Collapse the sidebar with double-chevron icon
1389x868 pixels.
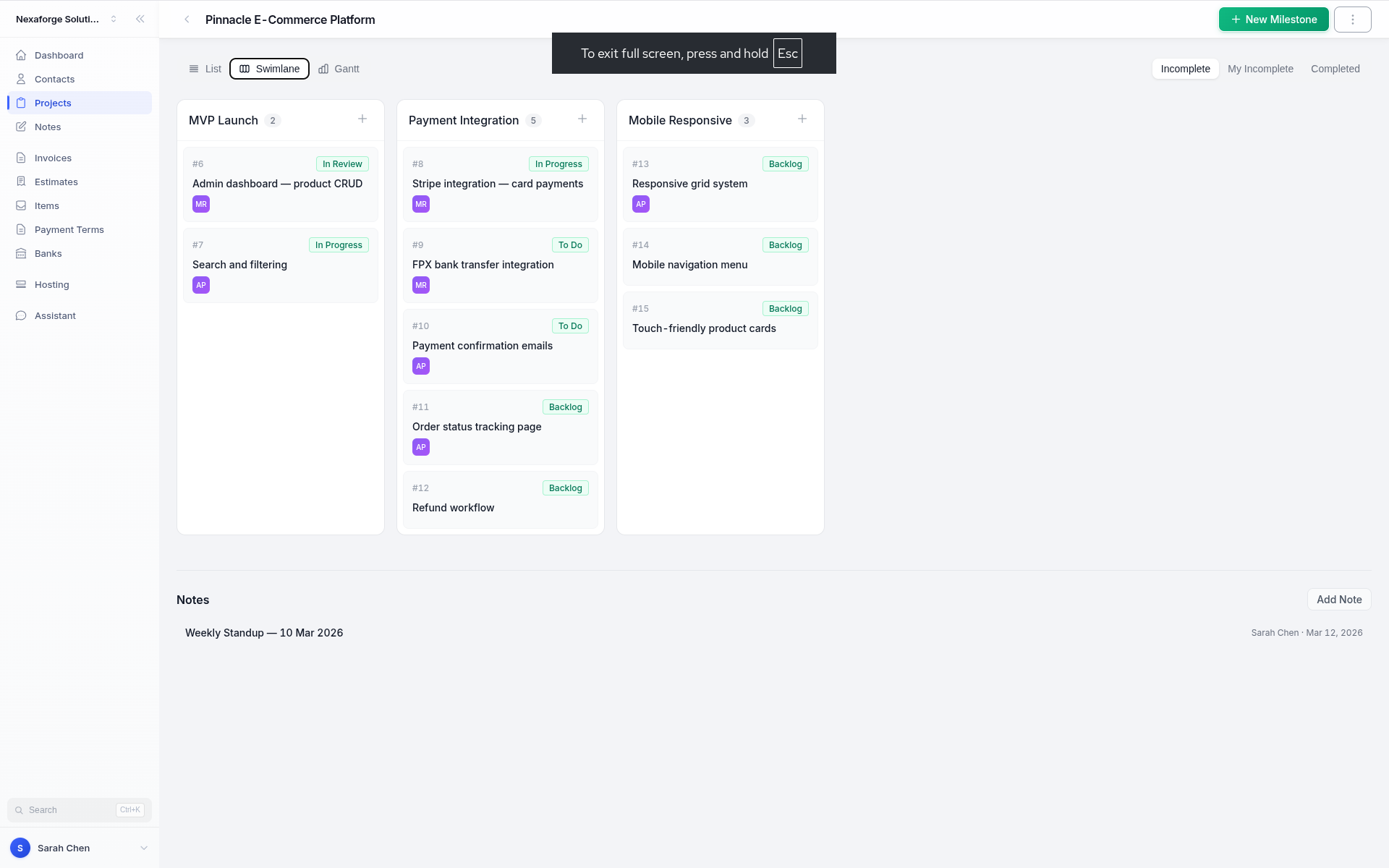pos(140,20)
